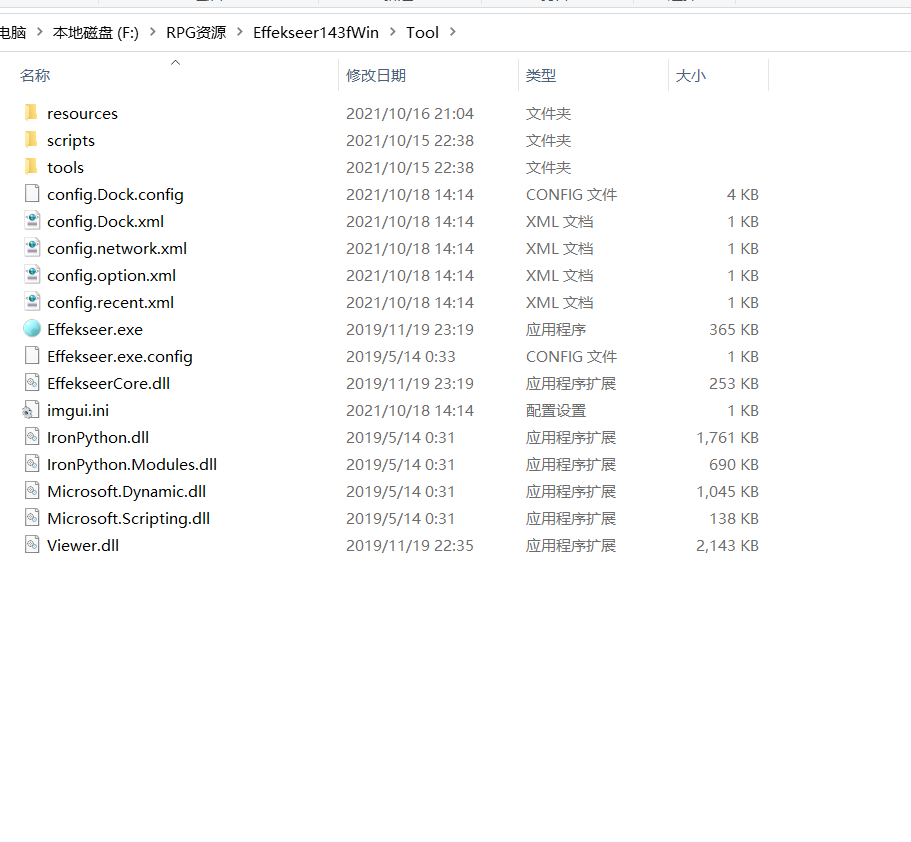Click the Tool breadcrumb in the address bar

(422, 33)
